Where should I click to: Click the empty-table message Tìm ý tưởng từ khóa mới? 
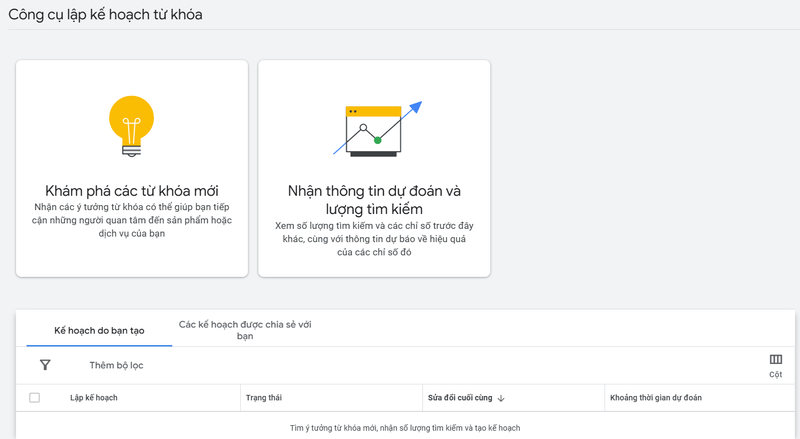[405, 428]
